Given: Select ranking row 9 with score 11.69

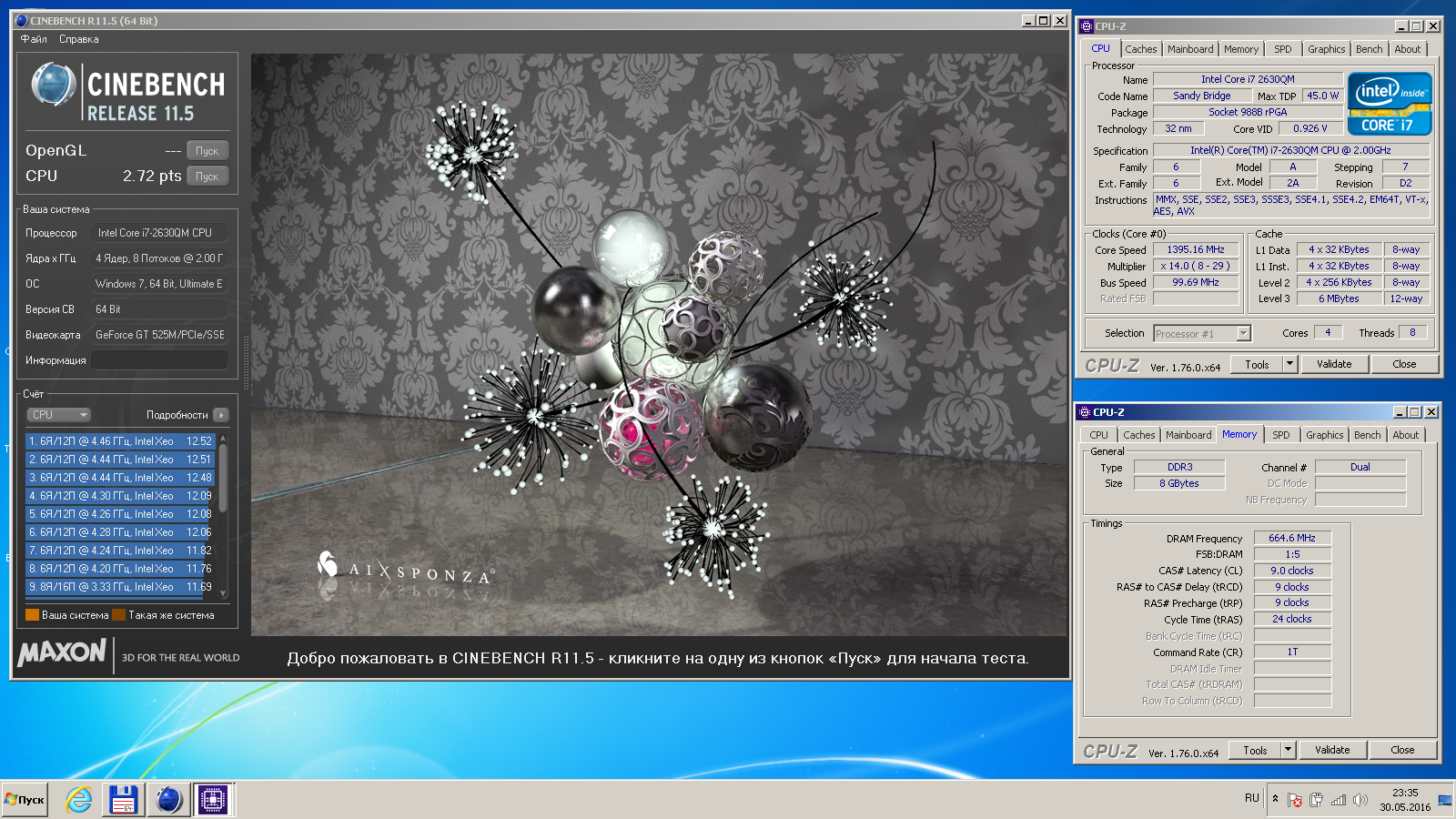Looking at the screenshot, I should tap(120, 587).
